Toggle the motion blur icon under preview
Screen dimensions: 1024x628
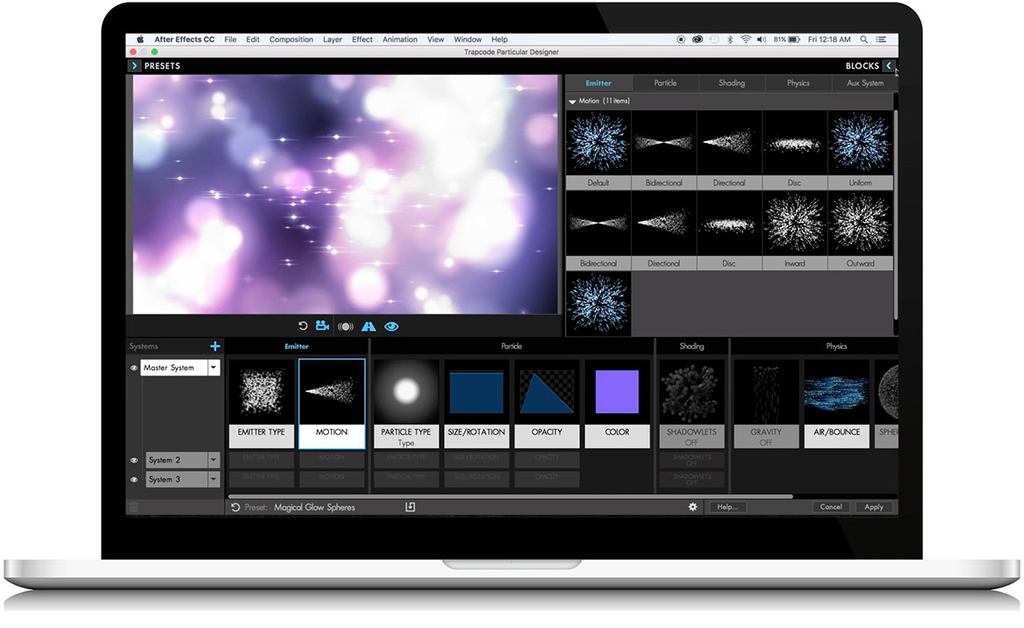[345, 326]
